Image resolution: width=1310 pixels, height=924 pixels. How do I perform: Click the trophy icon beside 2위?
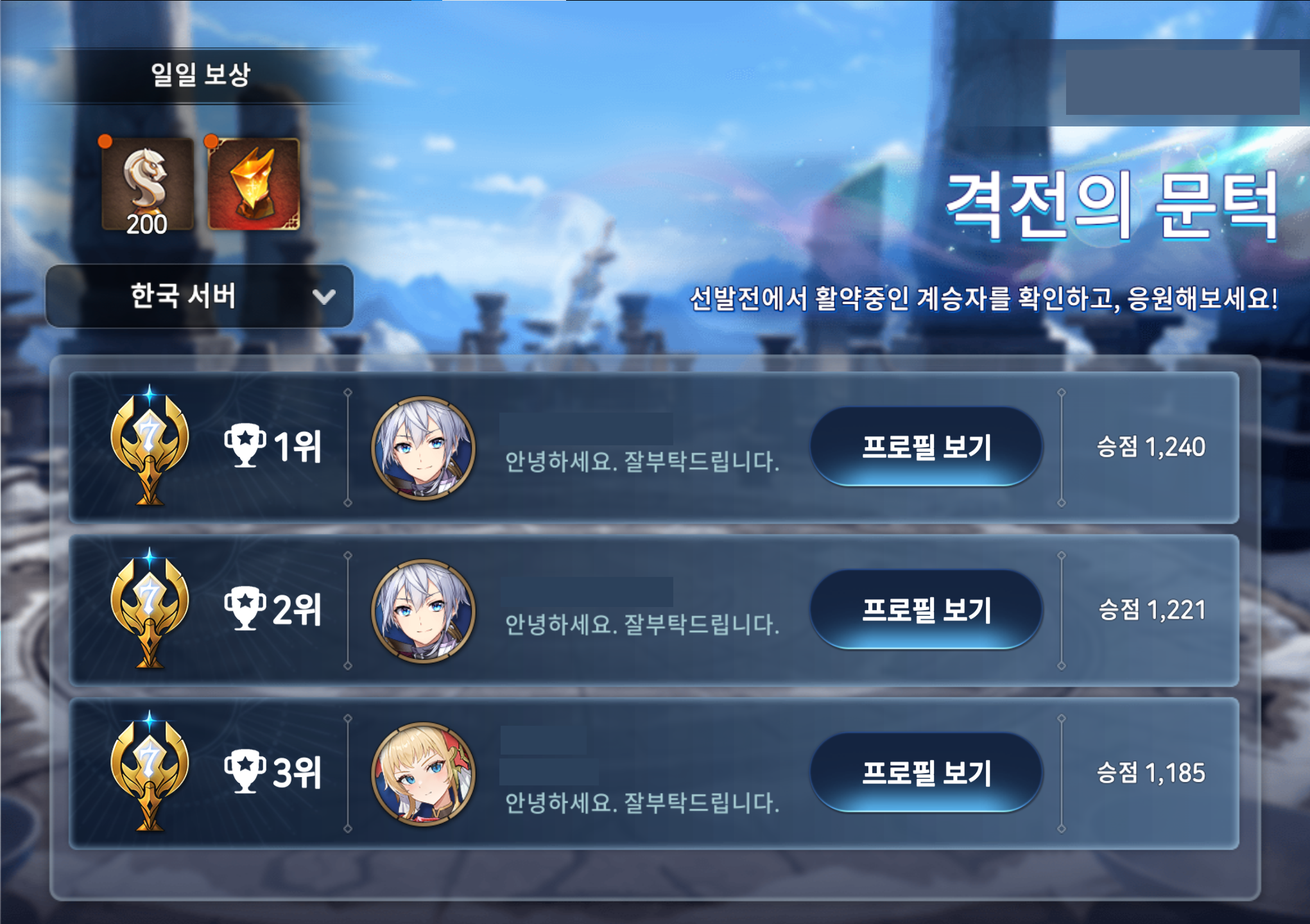(x=245, y=609)
